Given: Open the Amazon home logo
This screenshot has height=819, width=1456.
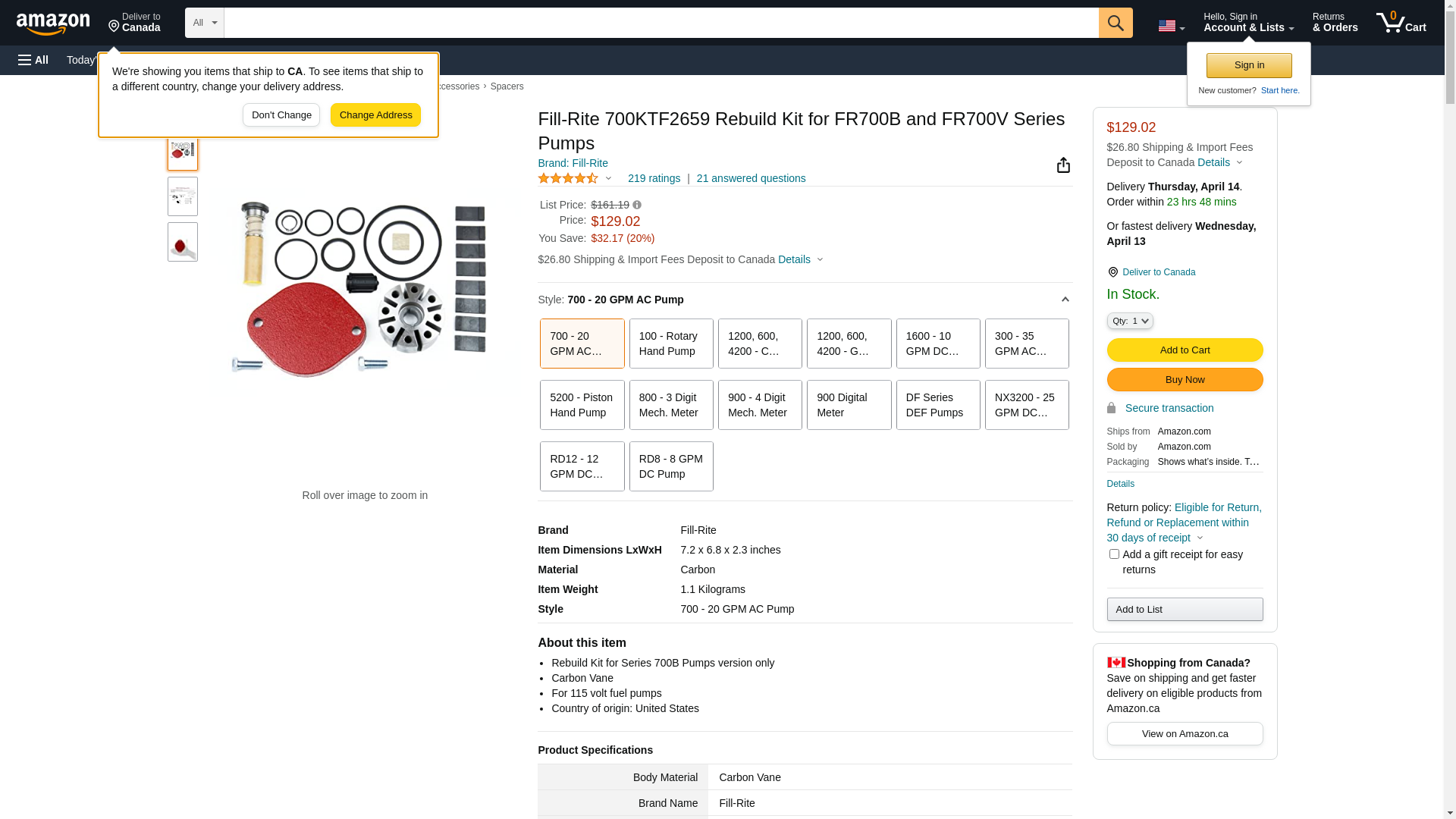Looking at the screenshot, I should click(53, 24).
